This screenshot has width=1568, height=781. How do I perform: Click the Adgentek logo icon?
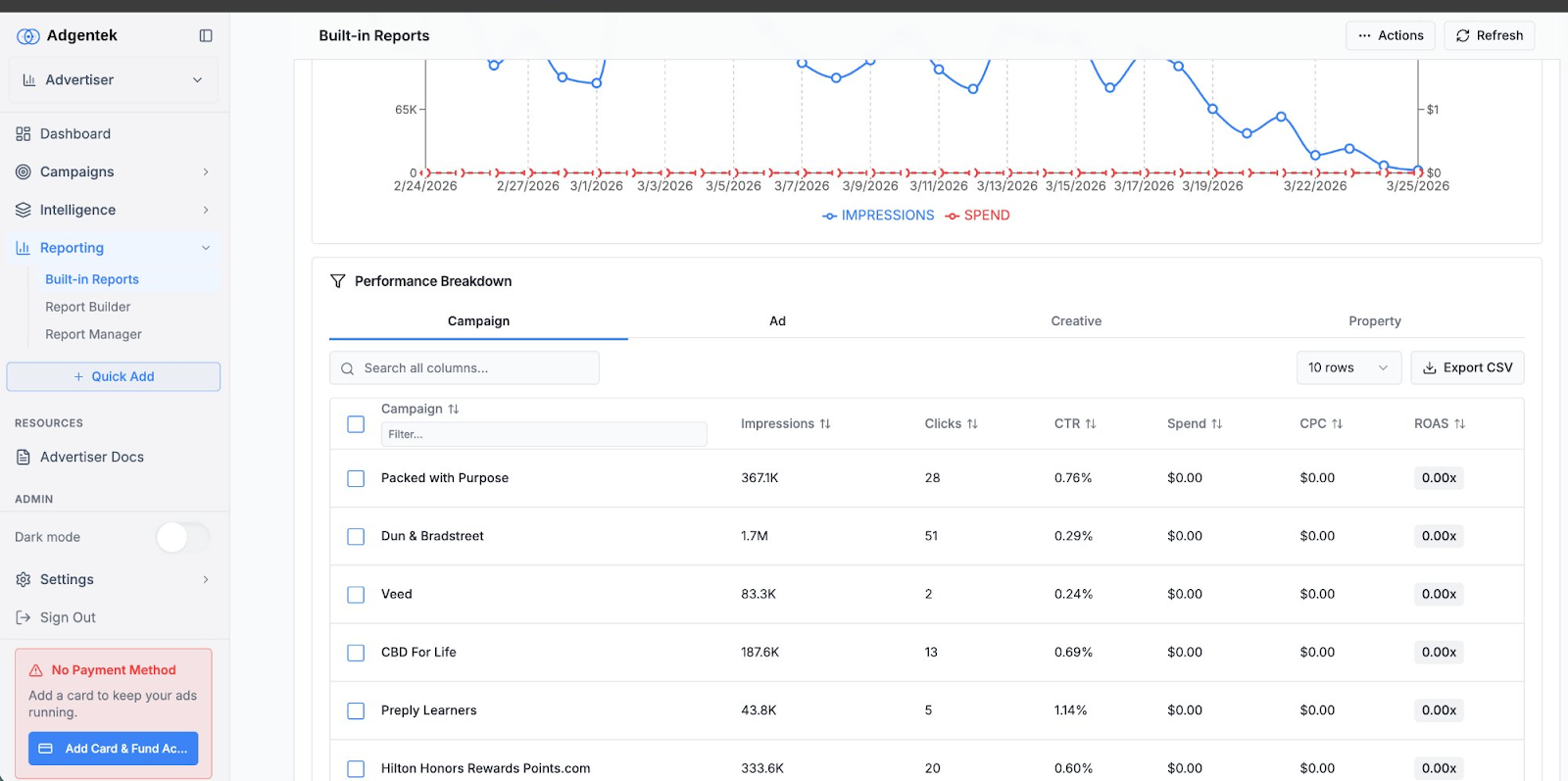[x=28, y=36]
